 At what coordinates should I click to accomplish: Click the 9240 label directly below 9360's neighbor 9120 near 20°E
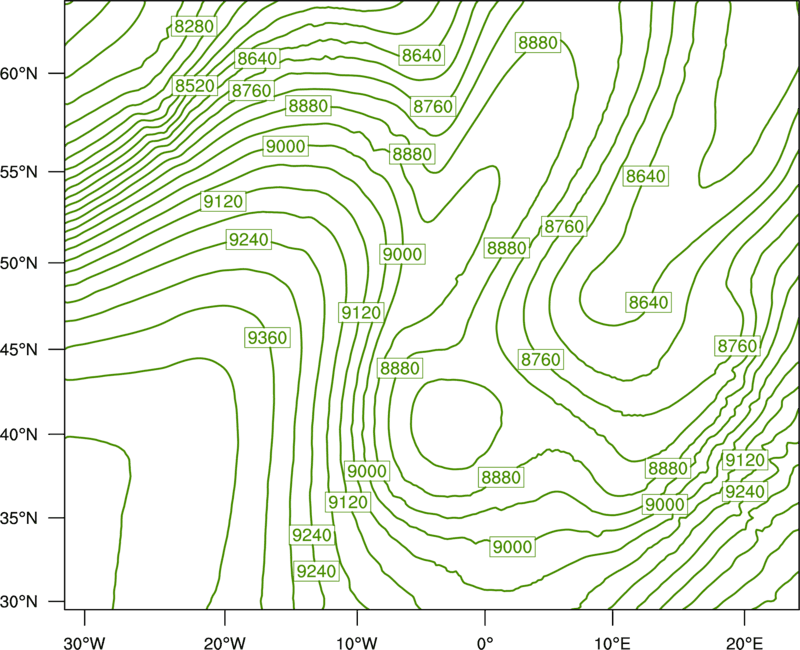(x=745, y=492)
